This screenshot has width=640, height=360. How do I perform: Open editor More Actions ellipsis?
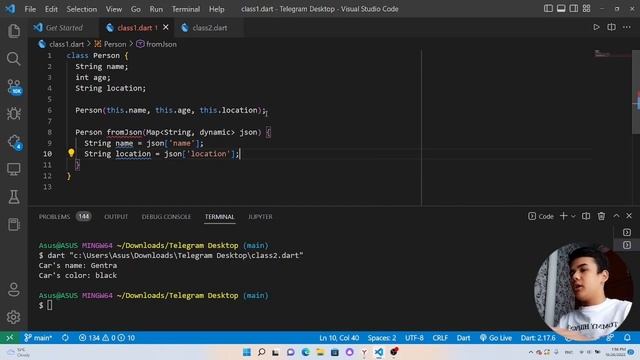point(627,27)
